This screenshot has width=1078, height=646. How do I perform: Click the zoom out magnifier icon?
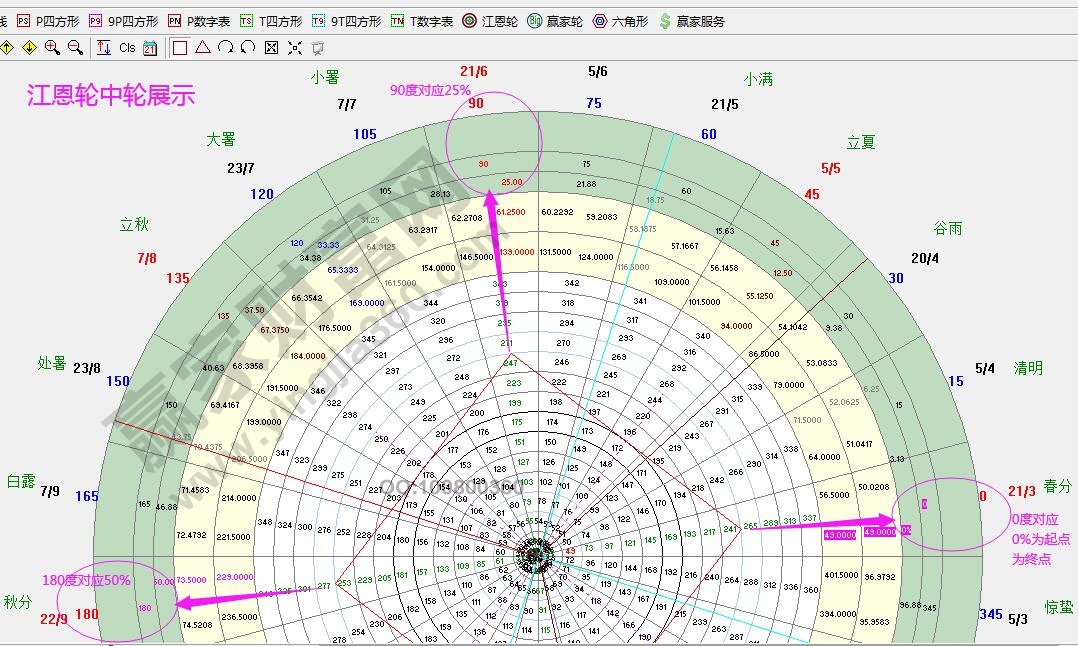click(x=75, y=47)
